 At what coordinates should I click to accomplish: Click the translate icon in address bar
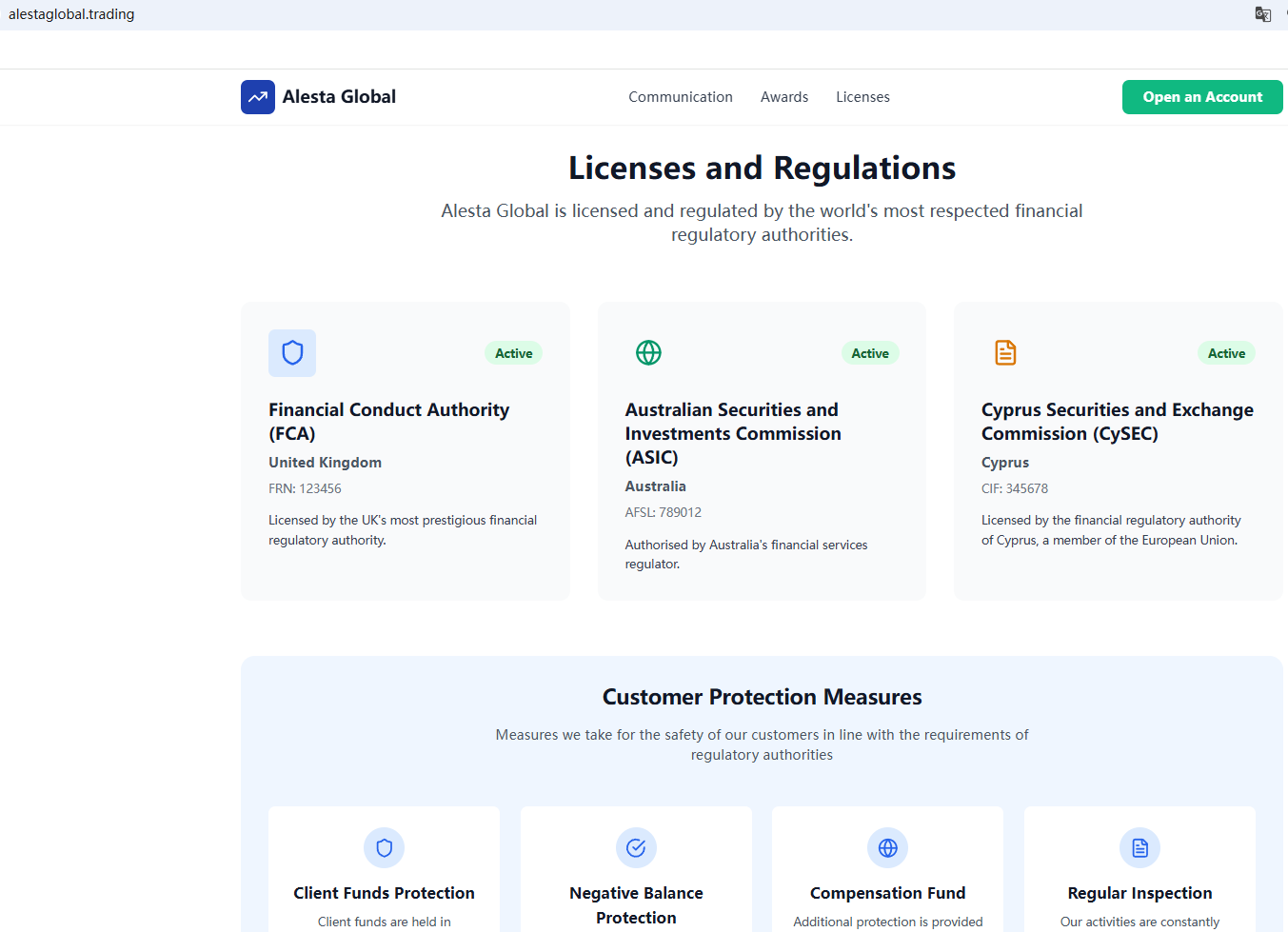point(1262,14)
